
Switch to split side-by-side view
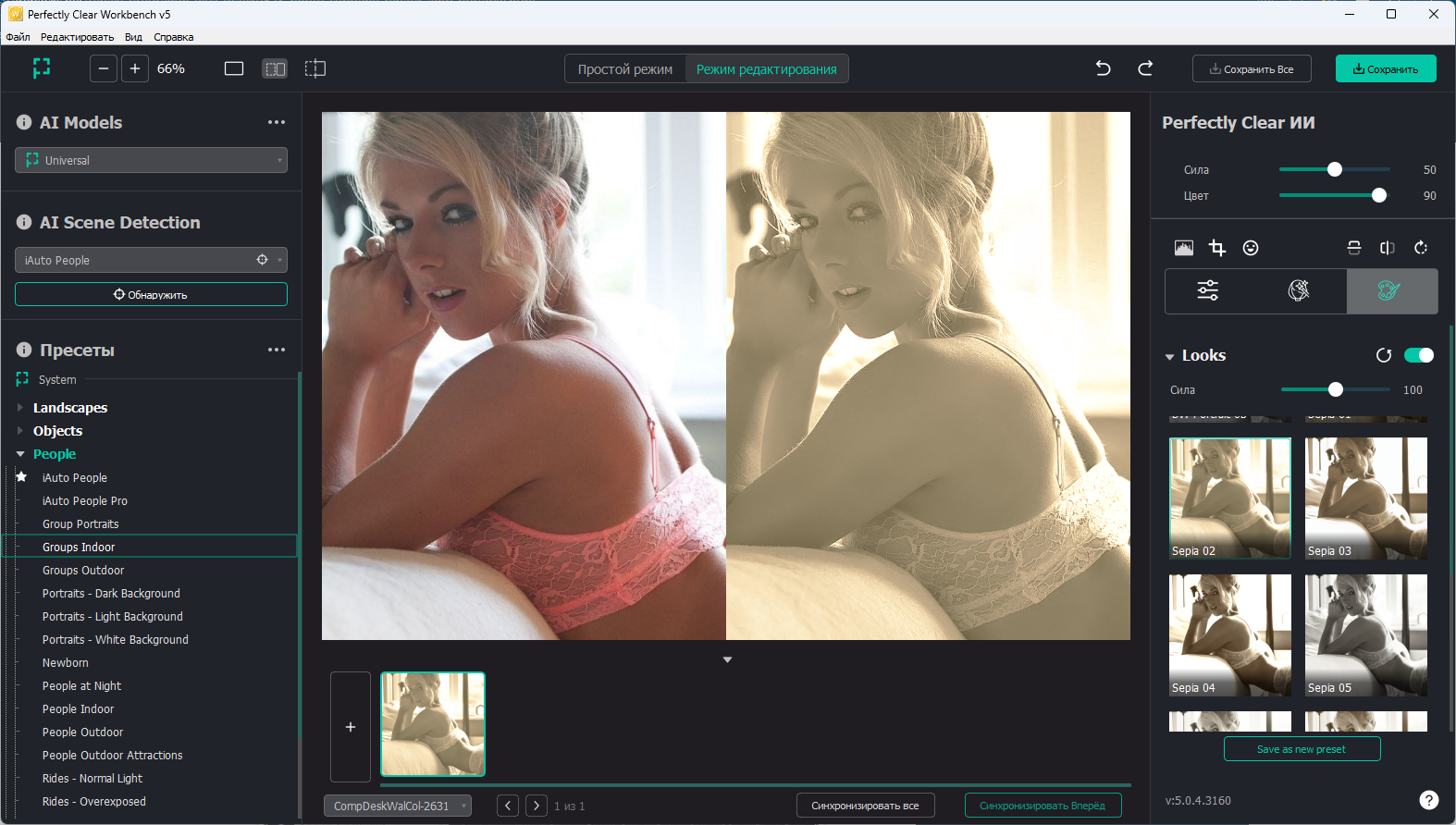click(275, 68)
